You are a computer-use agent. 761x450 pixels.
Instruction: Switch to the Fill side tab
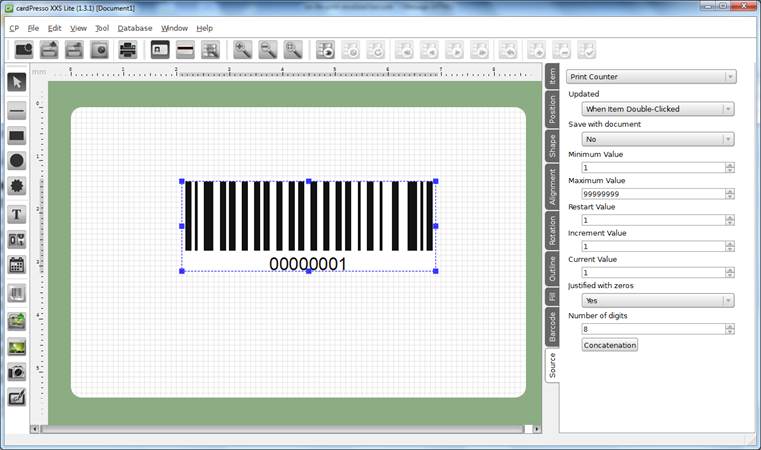552,297
